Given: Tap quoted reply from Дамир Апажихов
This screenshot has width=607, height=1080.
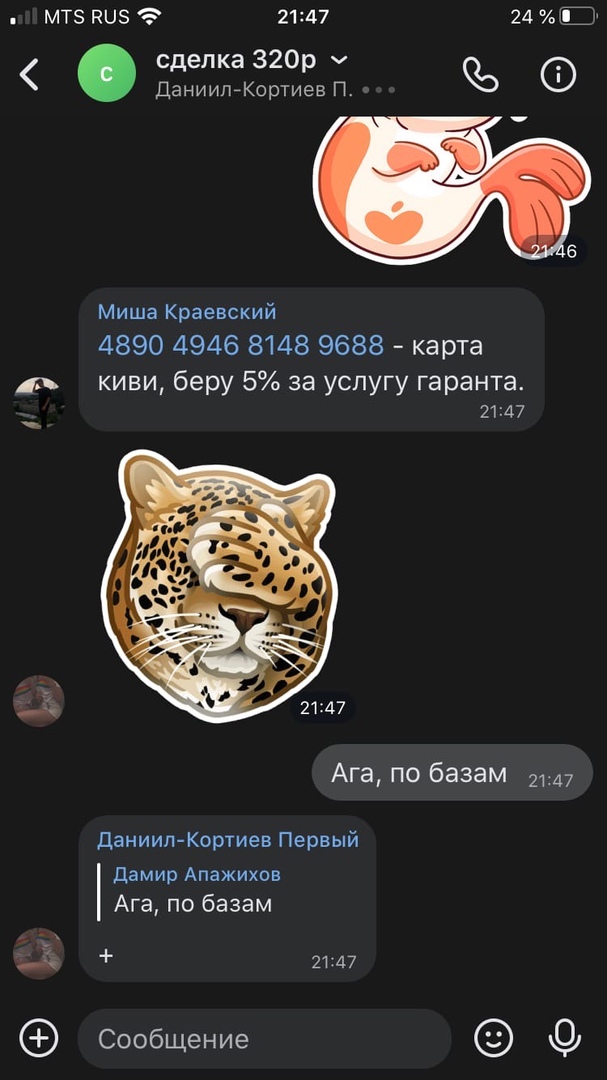Looking at the screenshot, I should [x=196, y=889].
